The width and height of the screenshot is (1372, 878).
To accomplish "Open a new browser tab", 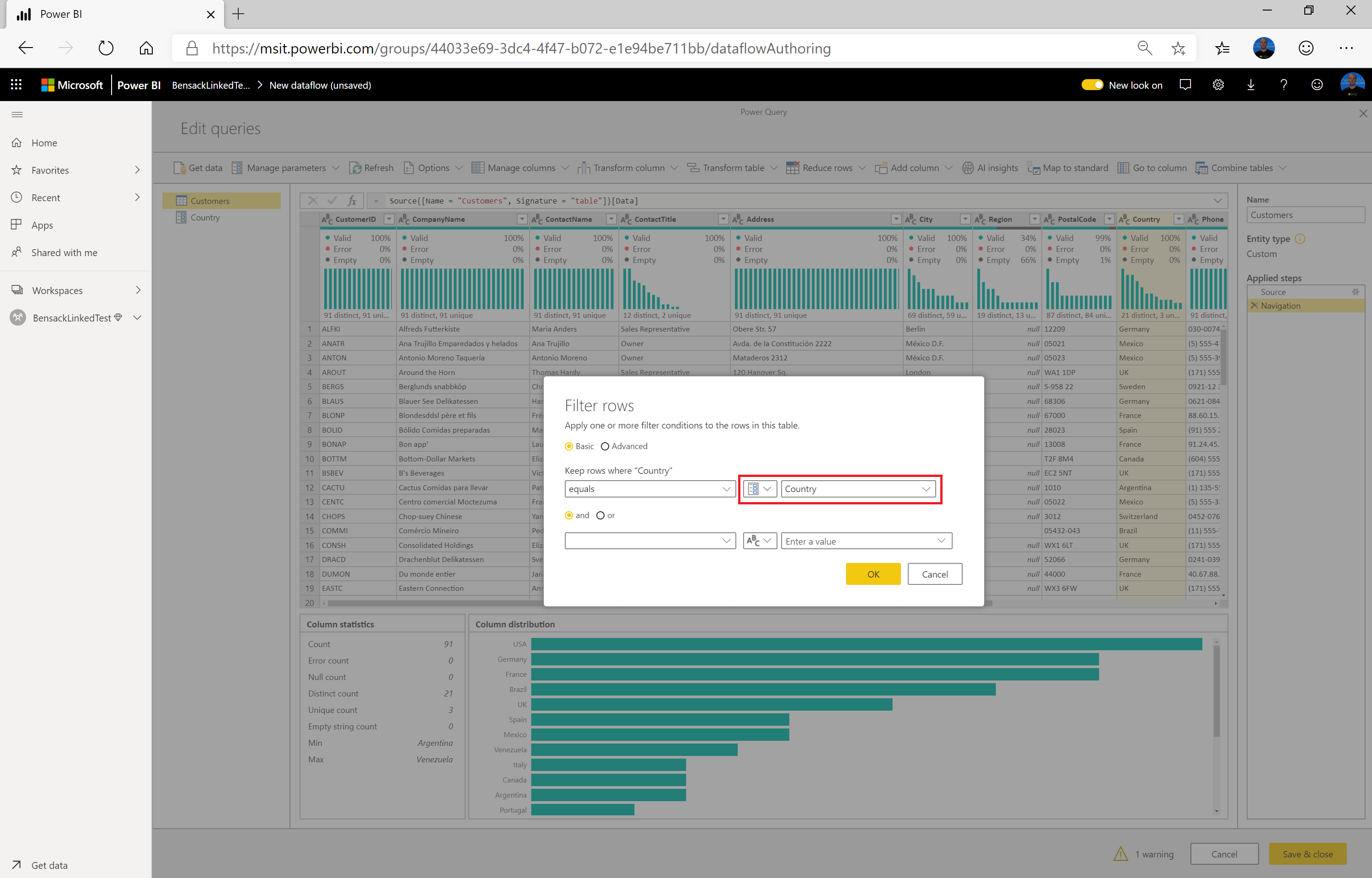I will (x=238, y=14).
